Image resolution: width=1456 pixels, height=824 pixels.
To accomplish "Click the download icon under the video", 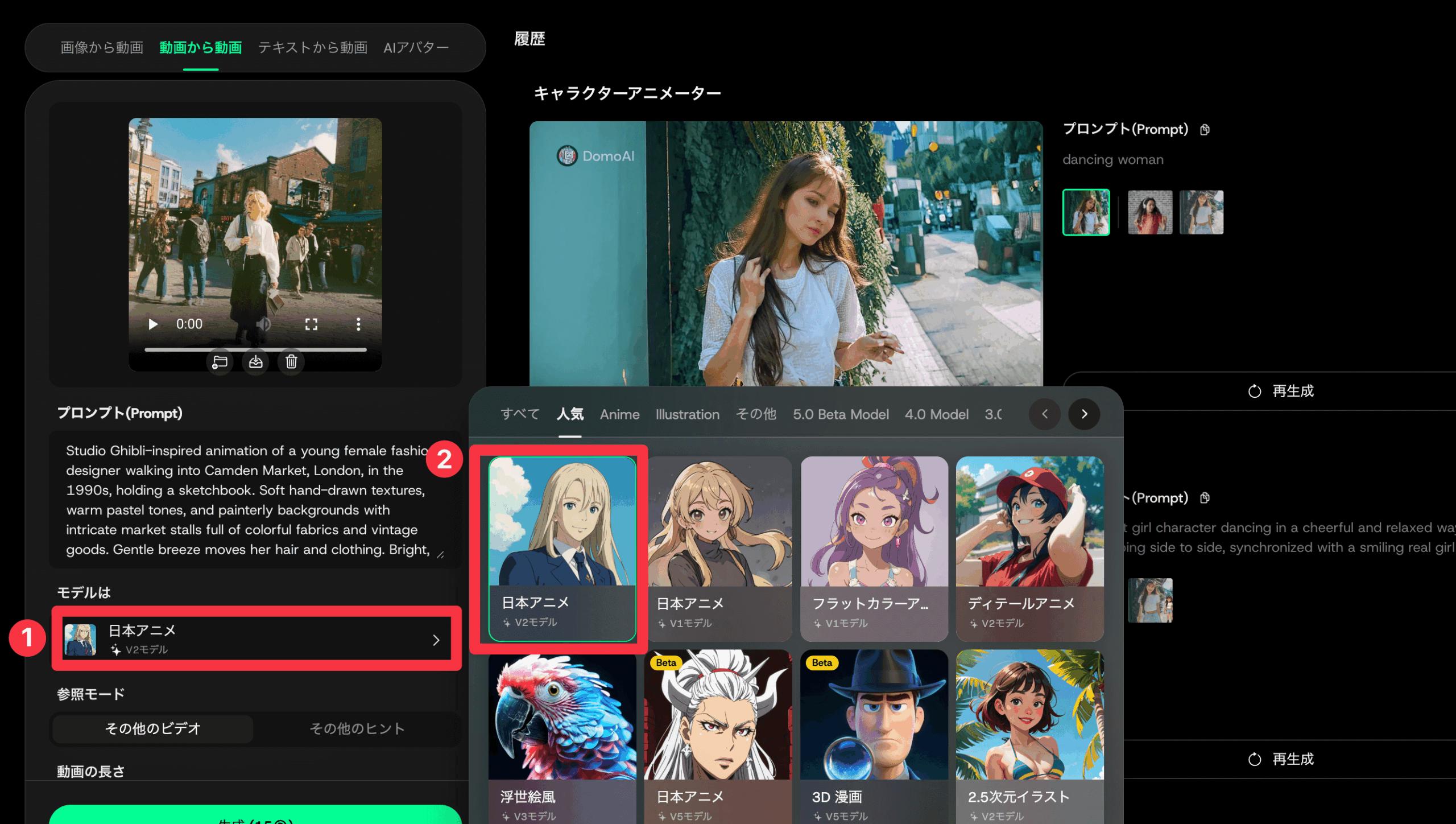I will (255, 362).
